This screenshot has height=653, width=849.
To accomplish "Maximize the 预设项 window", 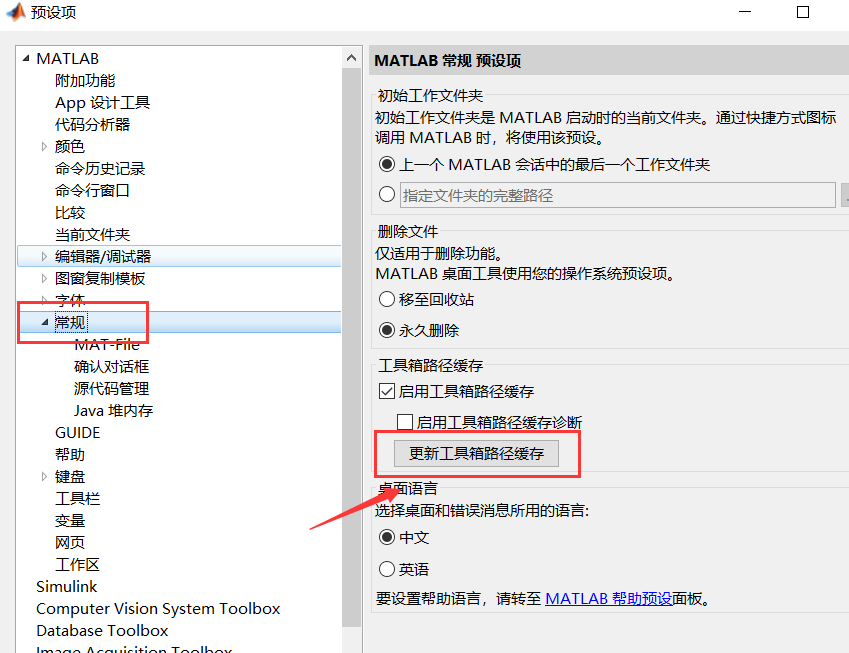I will [803, 12].
